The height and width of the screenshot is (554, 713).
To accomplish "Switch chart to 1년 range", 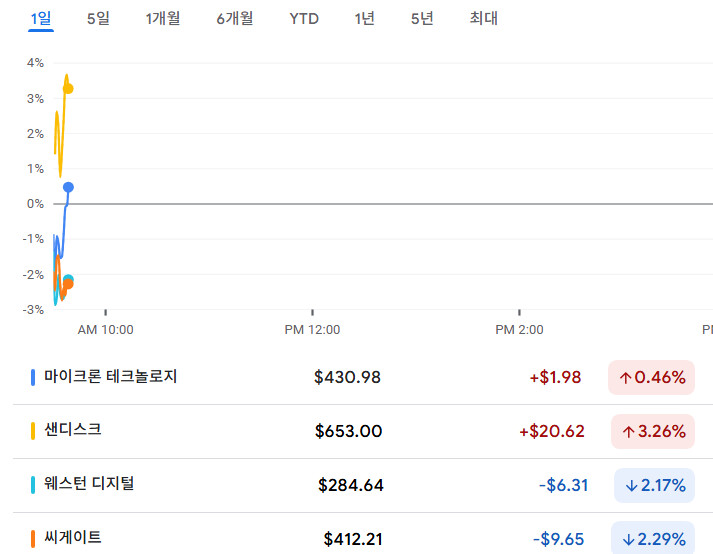I will (366, 18).
